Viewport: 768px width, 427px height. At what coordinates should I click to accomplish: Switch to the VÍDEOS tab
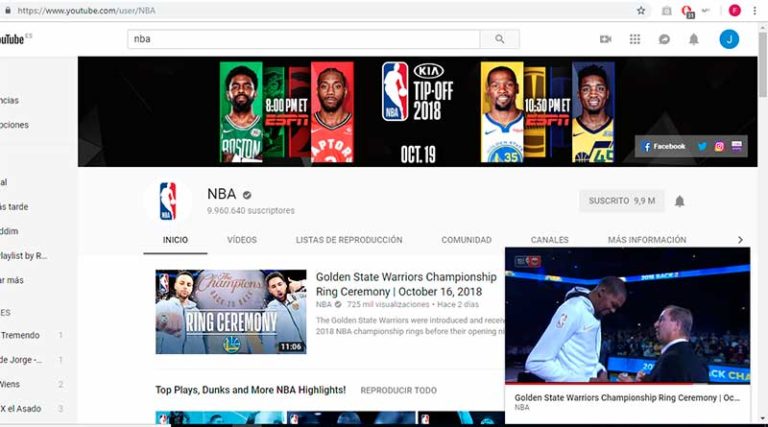[242, 240]
